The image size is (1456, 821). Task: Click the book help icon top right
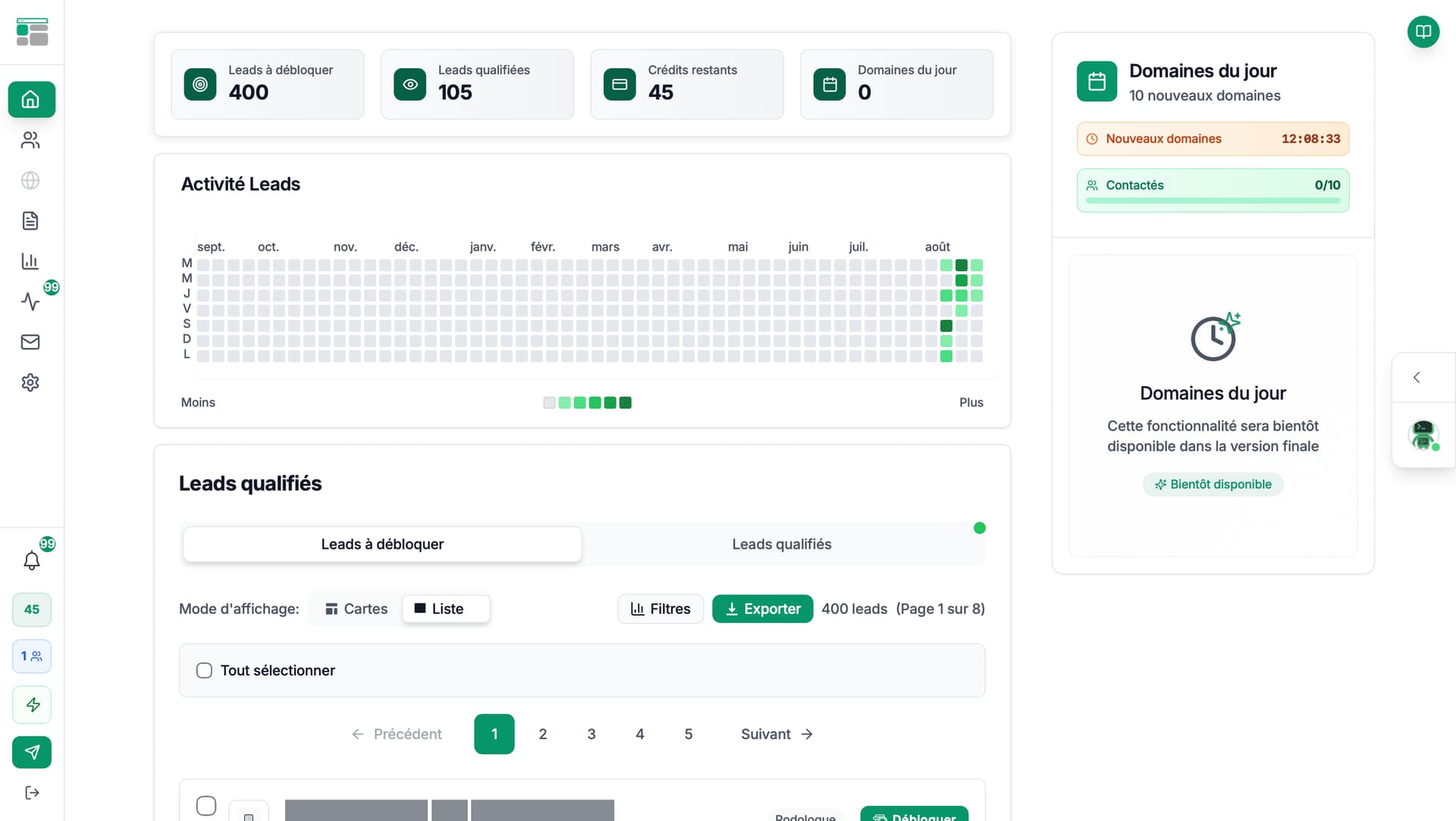tap(1423, 32)
